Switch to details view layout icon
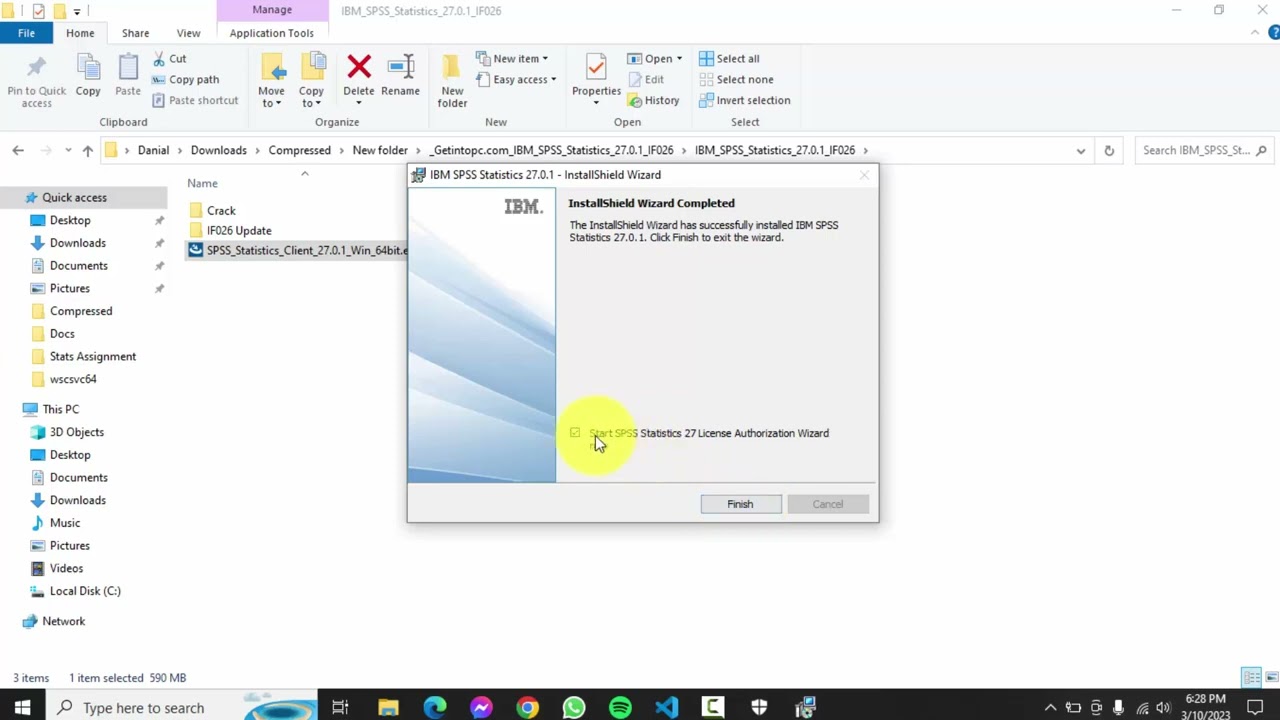This screenshot has height=720, width=1280. pyautogui.click(x=1250, y=678)
